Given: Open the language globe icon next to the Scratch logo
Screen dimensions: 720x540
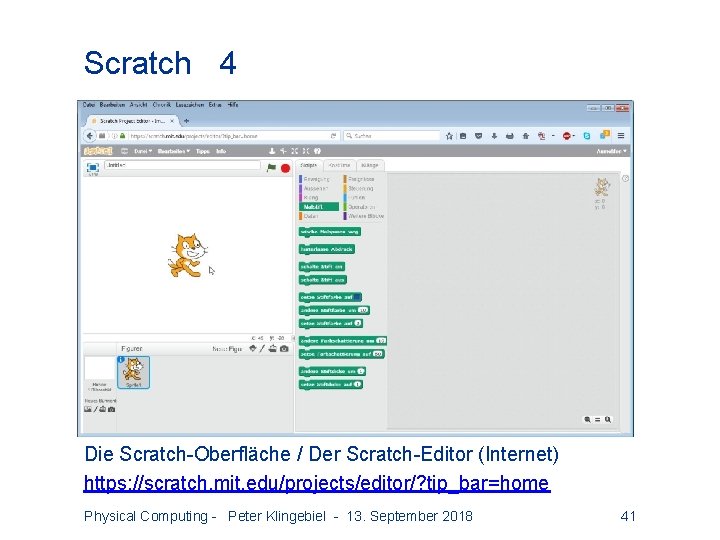Looking at the screenshot, I should click(x=124, y=151).
